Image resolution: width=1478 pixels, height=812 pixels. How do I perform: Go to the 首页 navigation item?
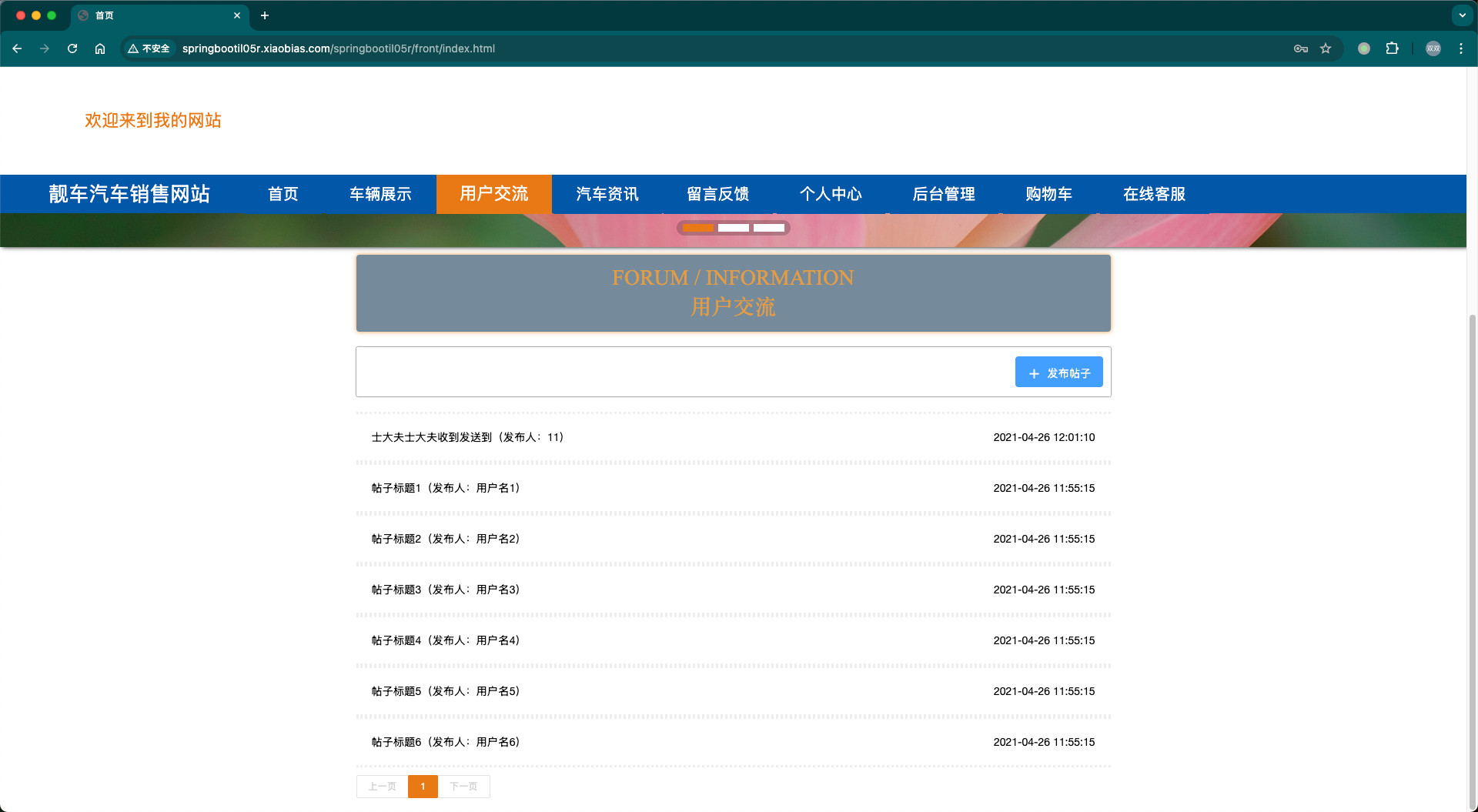pyautogui.click(x=283, y=194)
